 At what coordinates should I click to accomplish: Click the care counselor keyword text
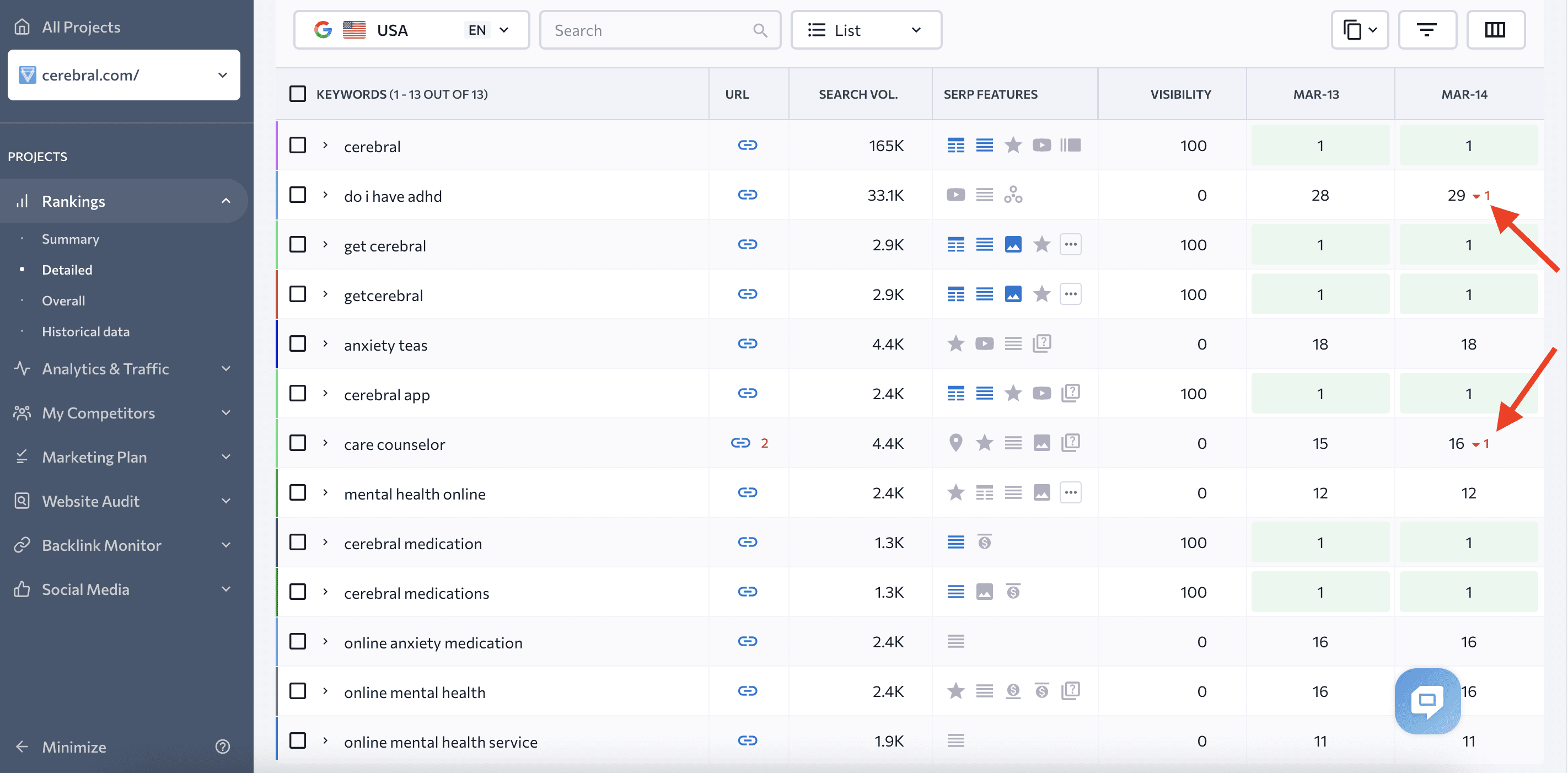click(394, 444)
